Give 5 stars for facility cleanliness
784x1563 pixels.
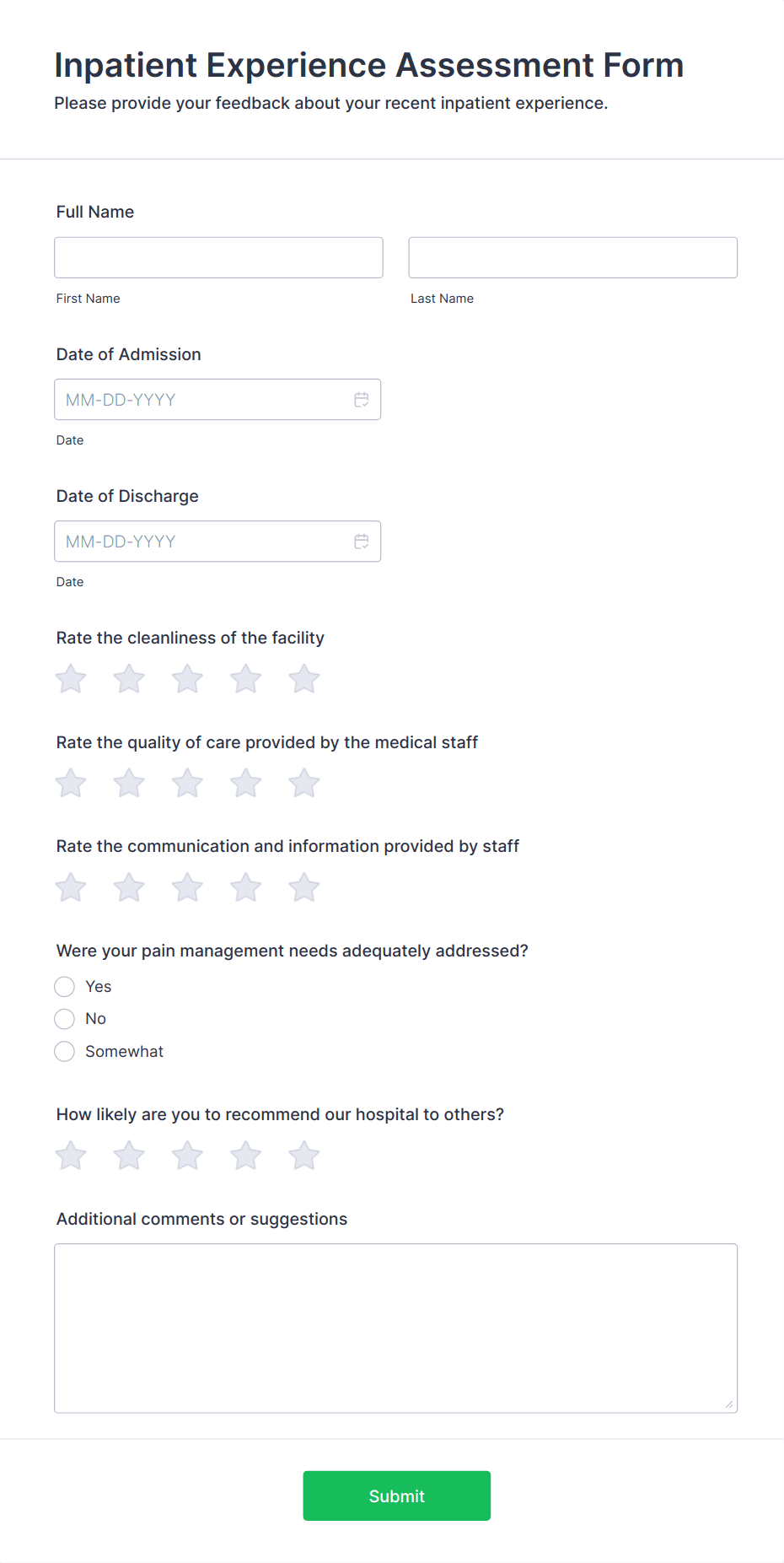coord(303,678)
